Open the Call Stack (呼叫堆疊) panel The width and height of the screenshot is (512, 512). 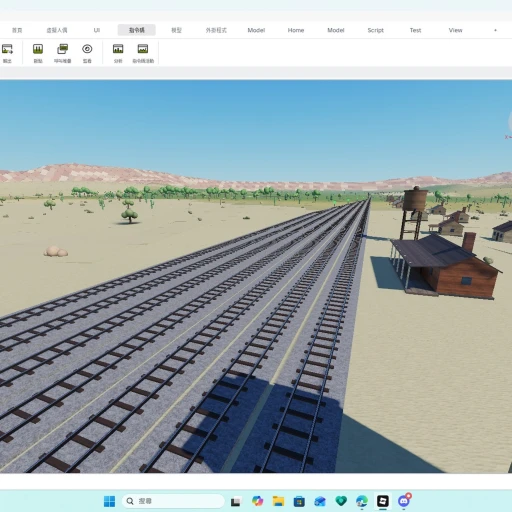(x=62, y=53)
